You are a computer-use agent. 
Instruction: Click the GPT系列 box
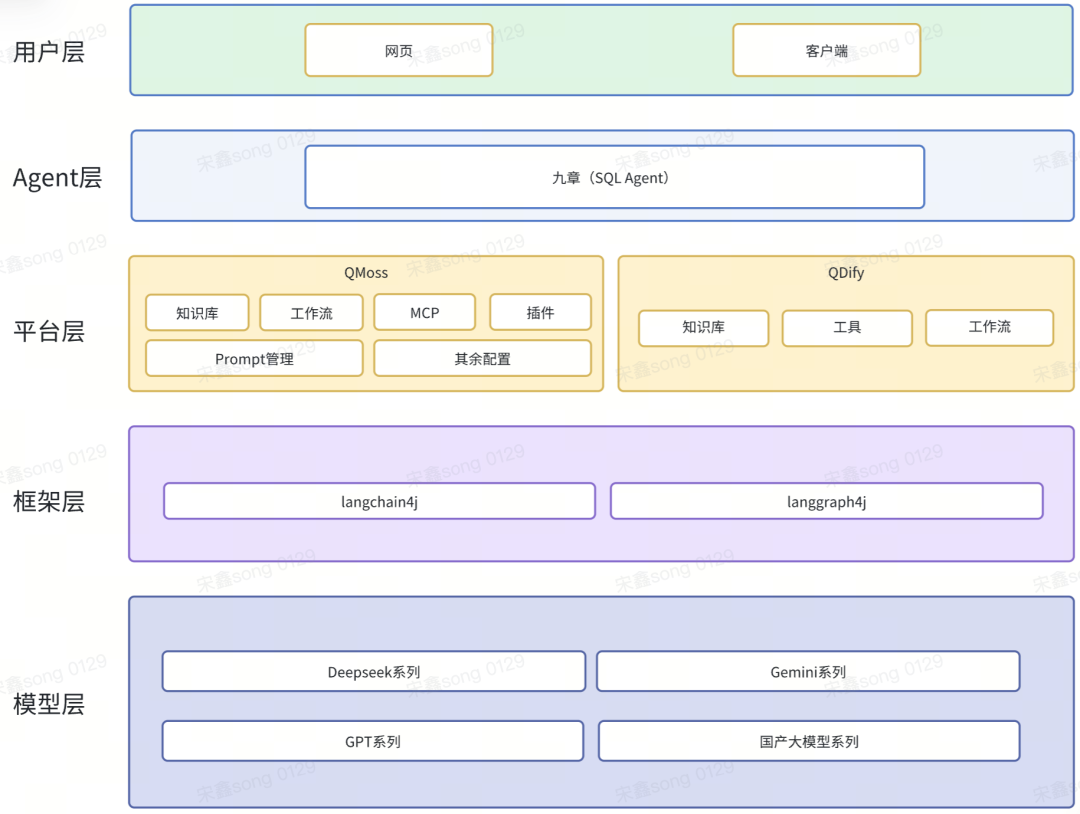coord(373,741)
